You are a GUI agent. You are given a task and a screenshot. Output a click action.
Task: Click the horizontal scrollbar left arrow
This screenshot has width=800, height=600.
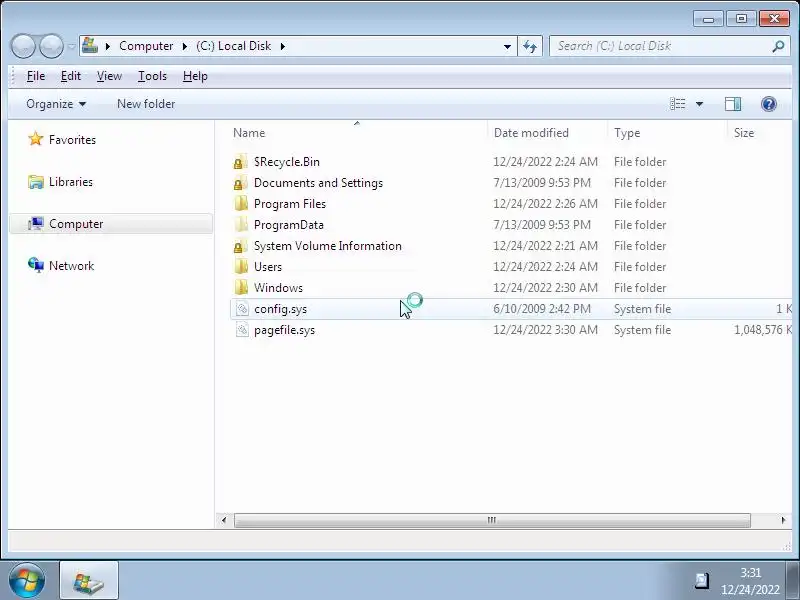click(x=224, y=520)
